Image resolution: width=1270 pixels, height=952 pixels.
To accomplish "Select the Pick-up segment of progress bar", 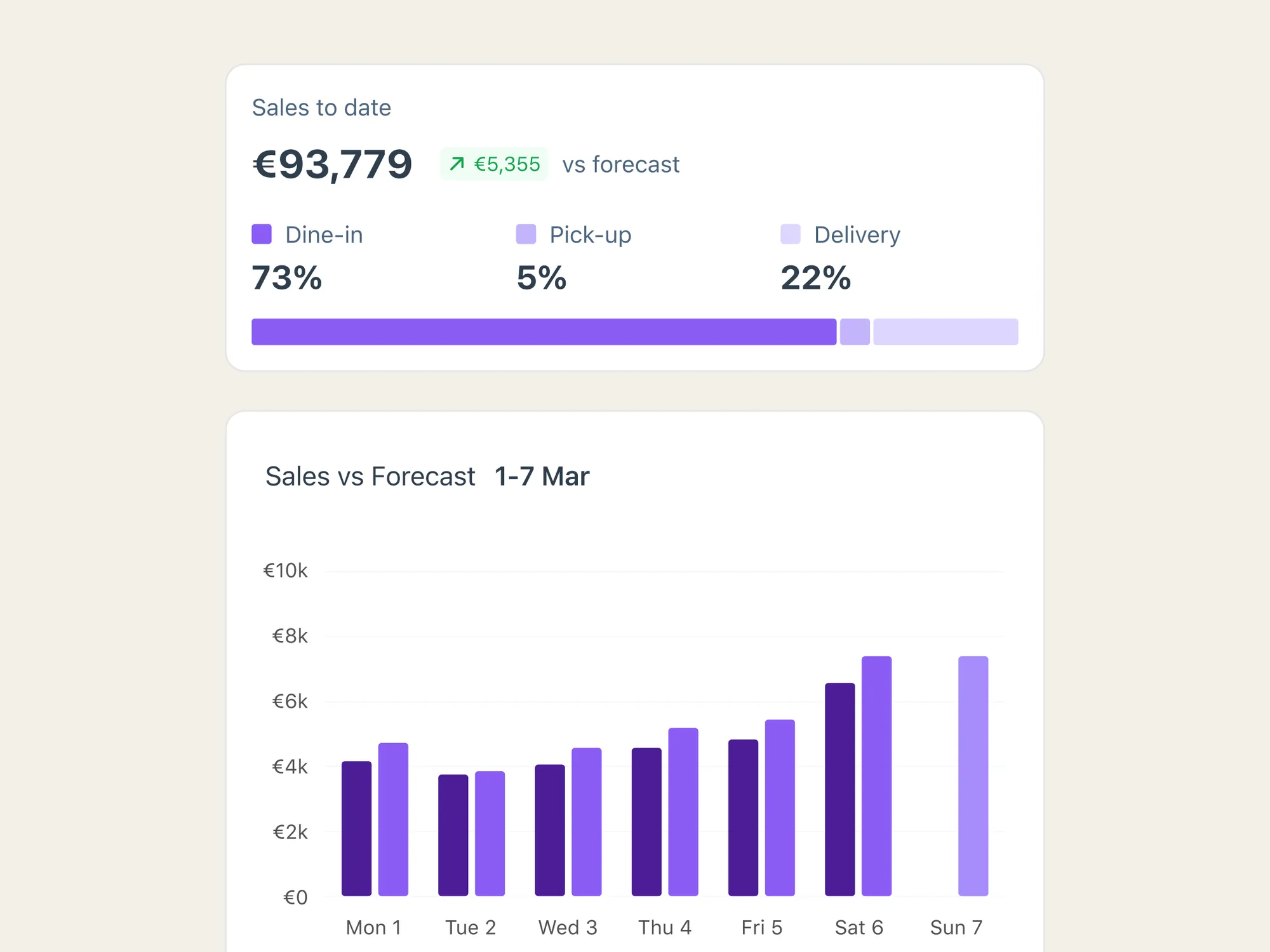I will [855, 332].
